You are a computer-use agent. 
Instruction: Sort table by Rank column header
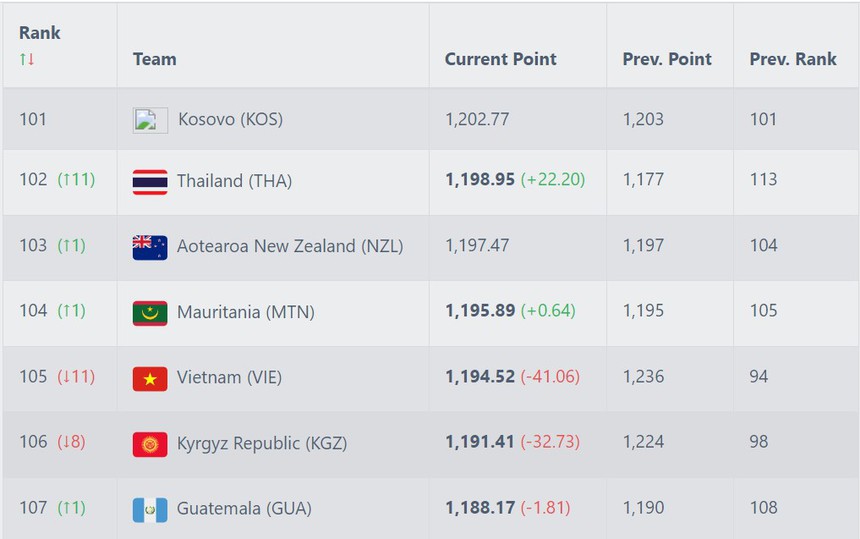40,33
